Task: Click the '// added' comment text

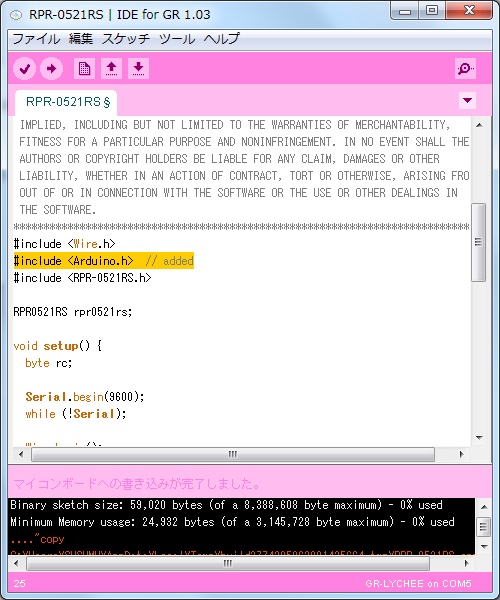Action: (169, 261)
